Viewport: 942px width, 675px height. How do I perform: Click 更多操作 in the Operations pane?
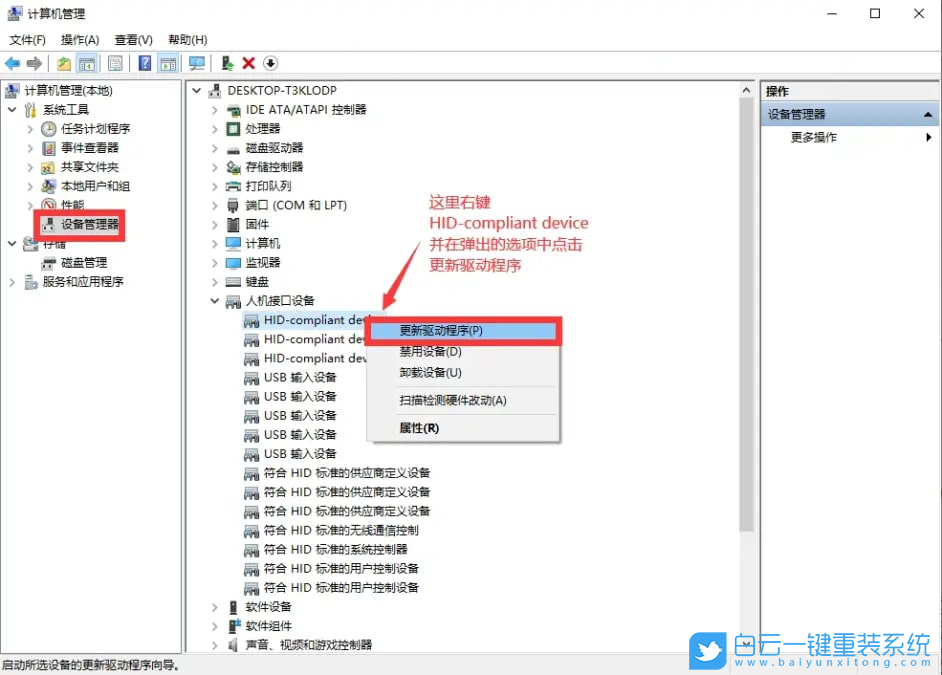point(814,137)
